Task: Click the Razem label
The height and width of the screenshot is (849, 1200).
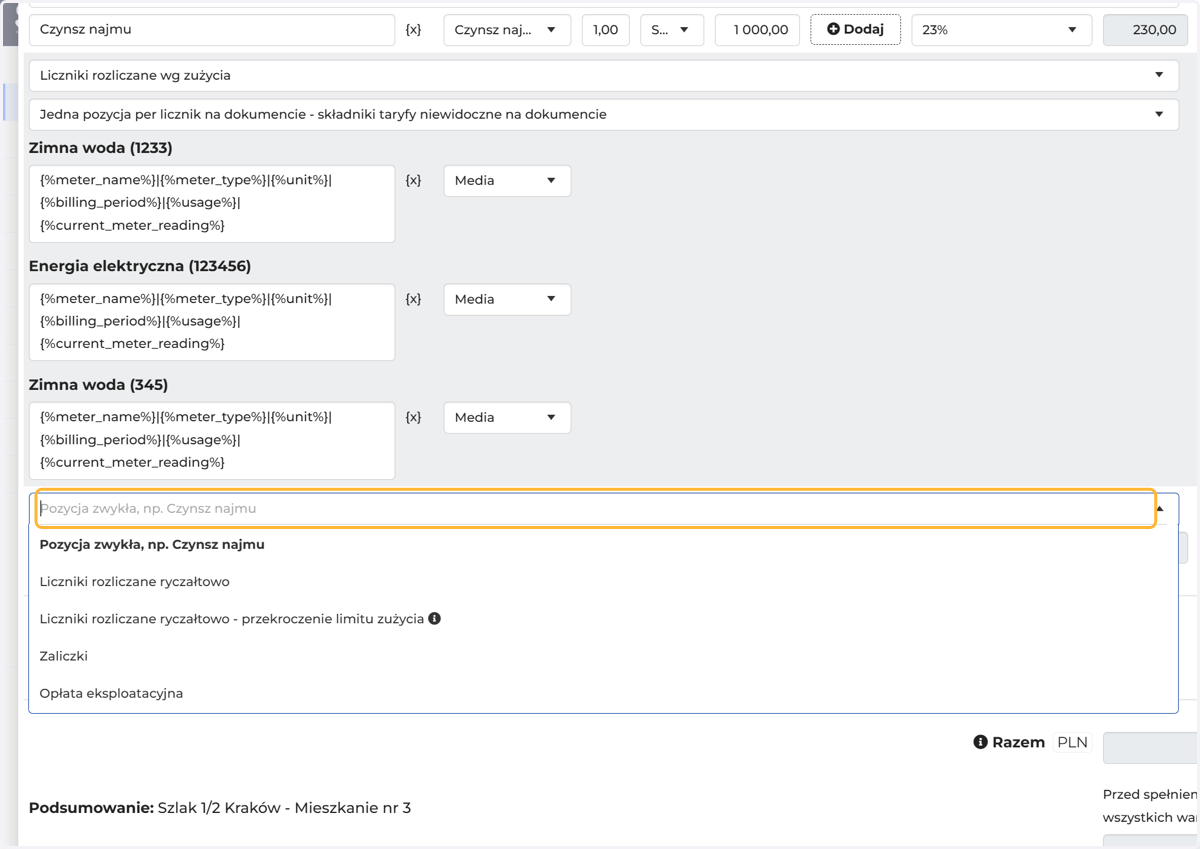Action: [x=1018, y=742]
